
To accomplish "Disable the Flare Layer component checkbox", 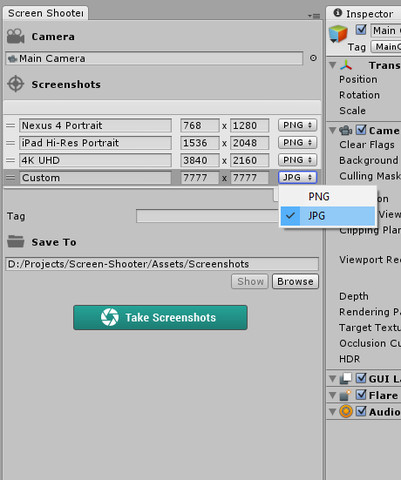I will click(361, 395).
